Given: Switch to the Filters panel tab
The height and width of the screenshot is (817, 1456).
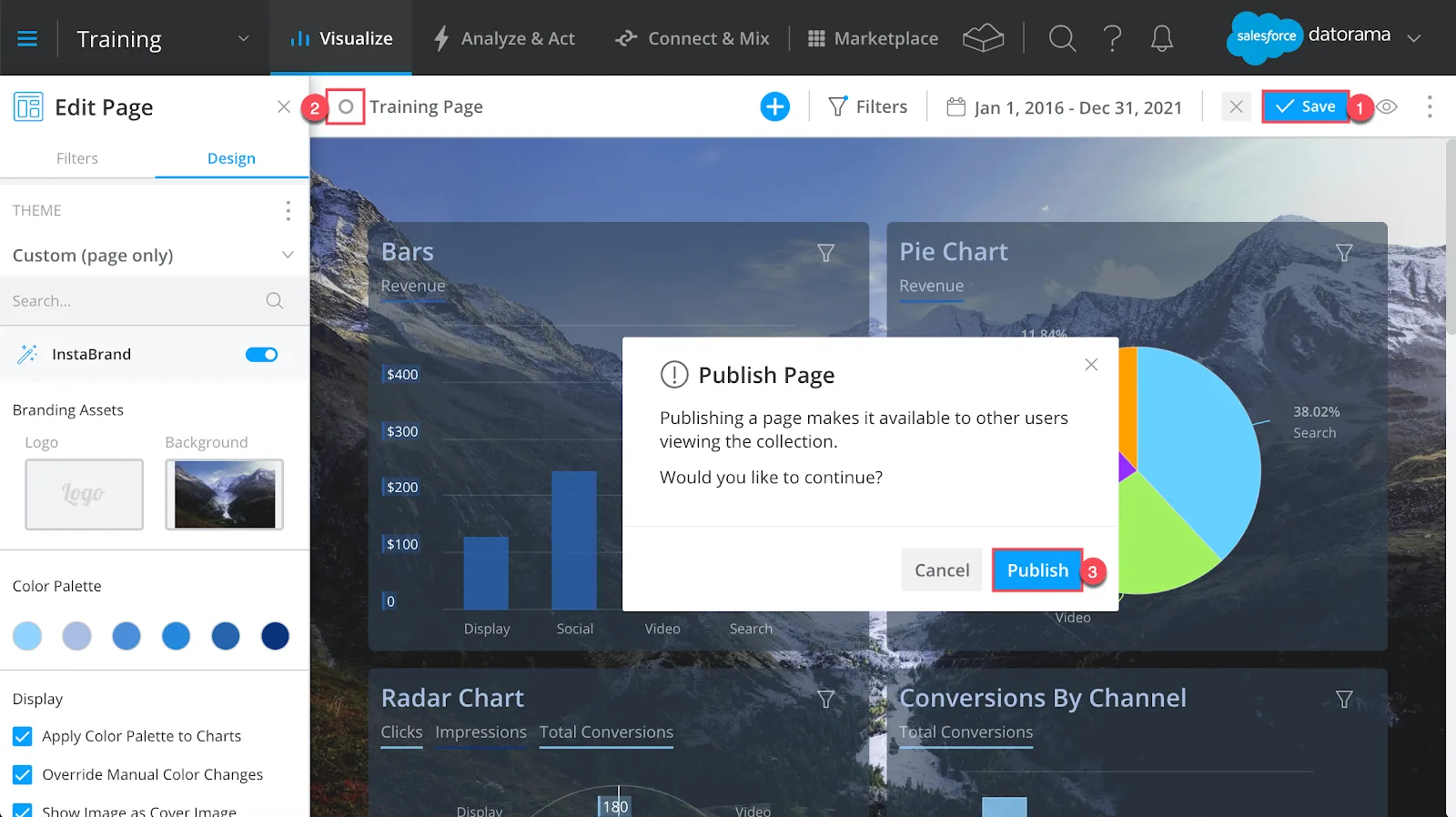Looking at the screenshot, I should 77,158.
